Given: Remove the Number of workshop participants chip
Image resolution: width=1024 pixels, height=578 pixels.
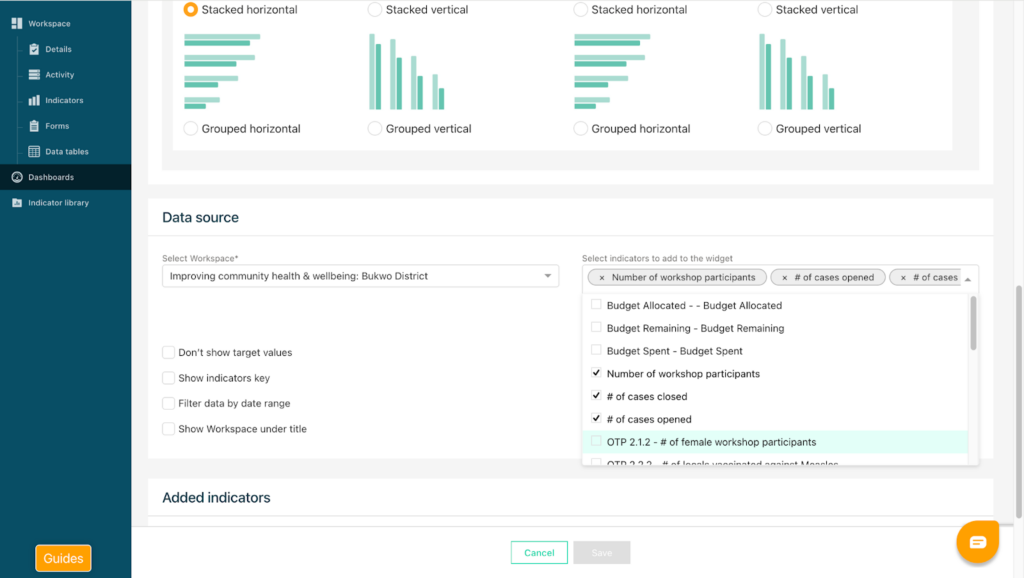Looking at the screenshot, I should (x=601, y=278).
